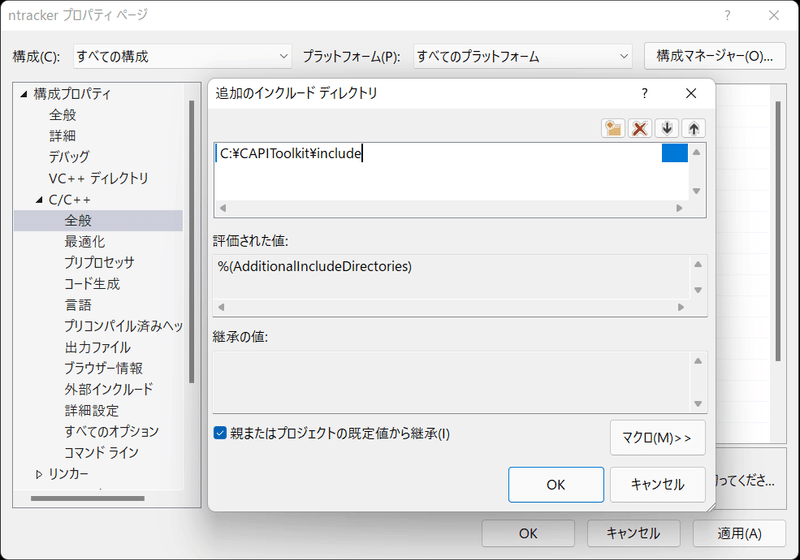Select ブラウザー情報 tree item
This screenshot has height=560, width=800.
click(103, 368)
